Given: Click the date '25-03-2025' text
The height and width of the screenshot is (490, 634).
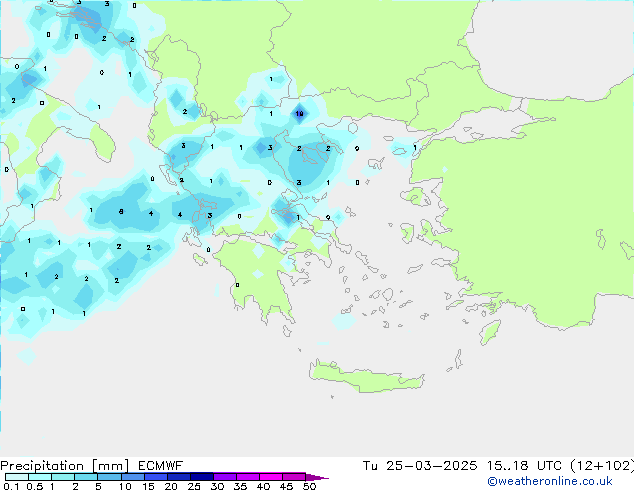Looking at the screenshot, I should click(x=431, y=466).
